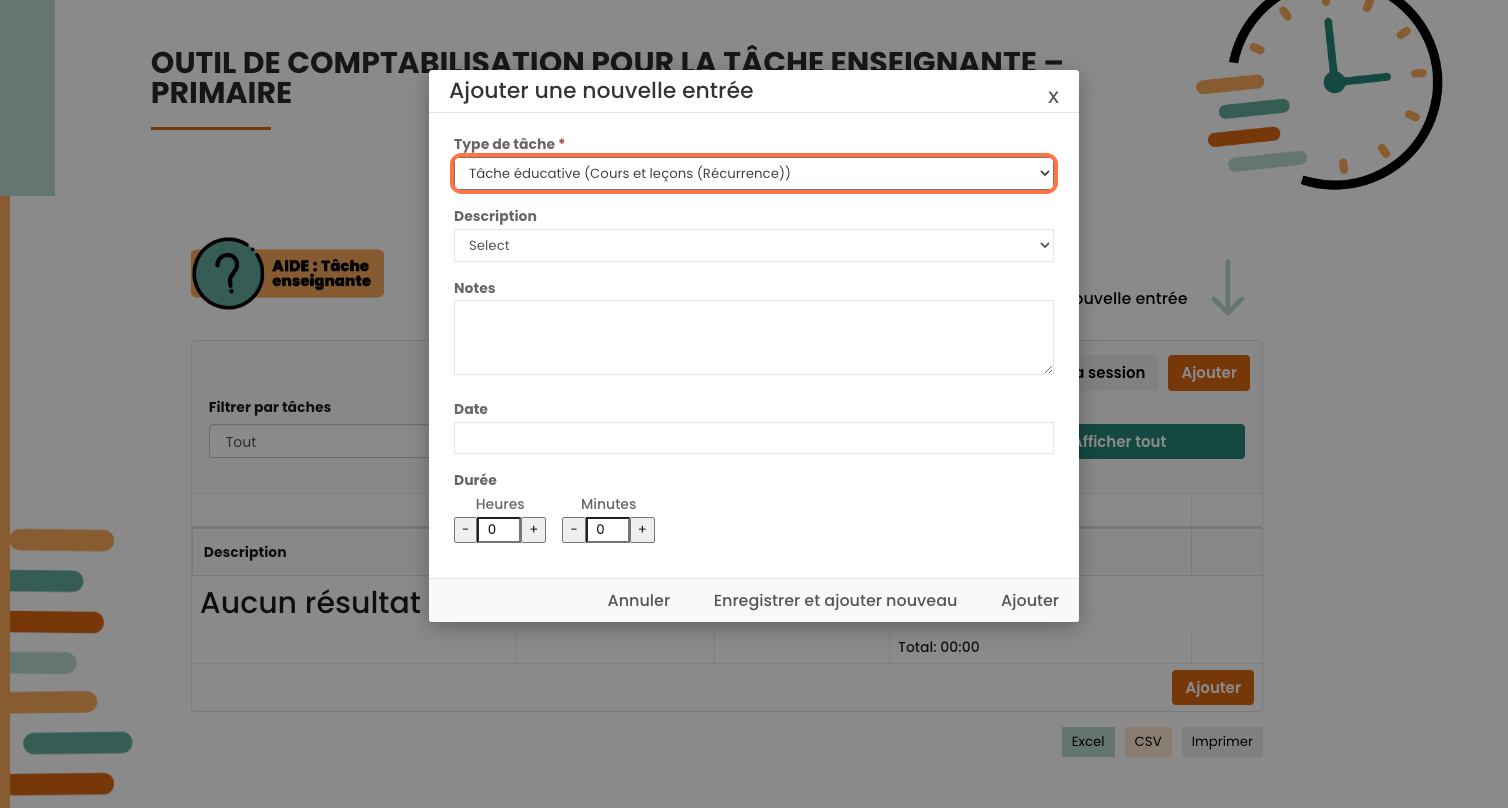Click the Imprimer button

coord(1221,742)
